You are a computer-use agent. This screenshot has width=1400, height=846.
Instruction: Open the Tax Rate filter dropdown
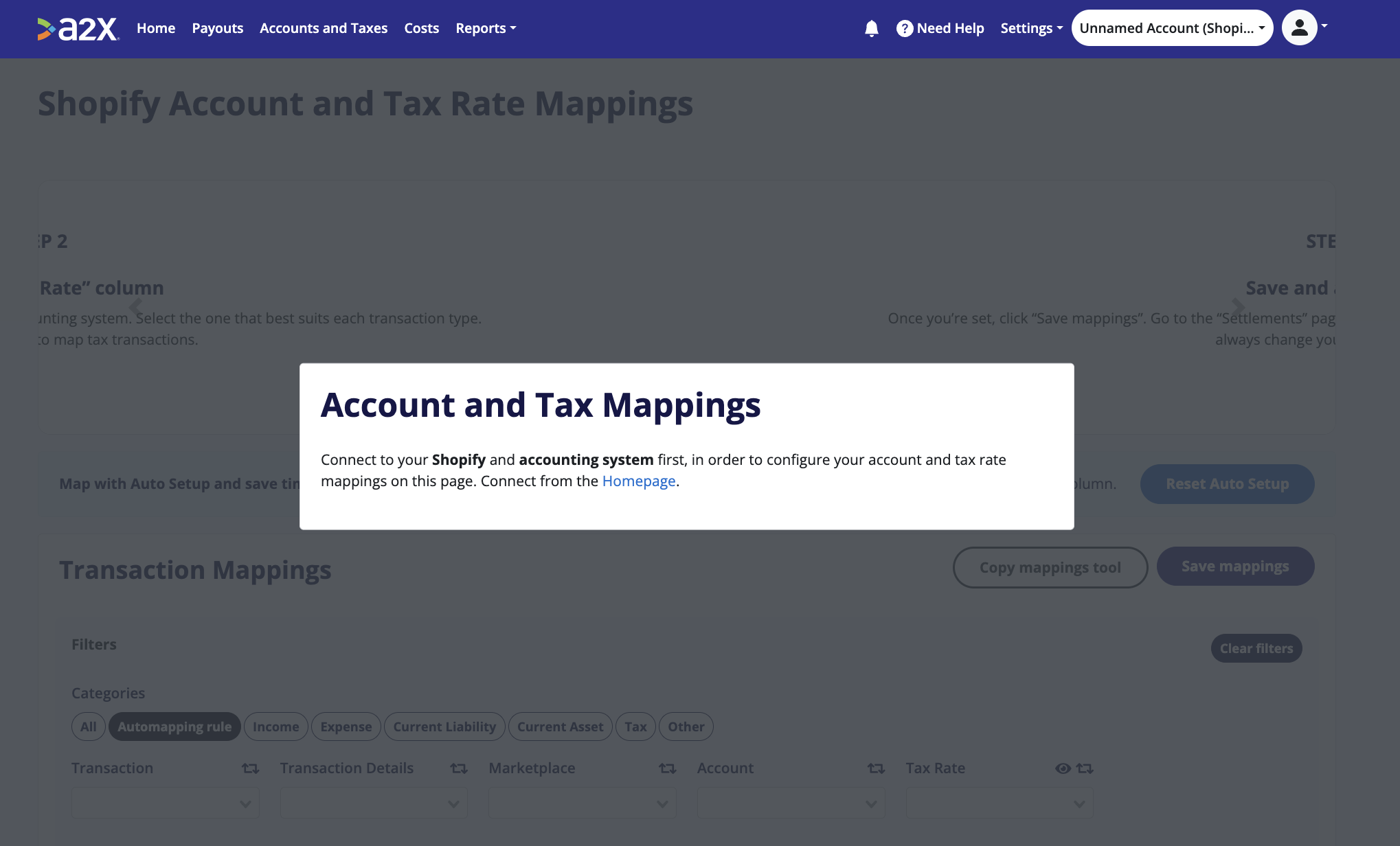tap(1000, 803)
